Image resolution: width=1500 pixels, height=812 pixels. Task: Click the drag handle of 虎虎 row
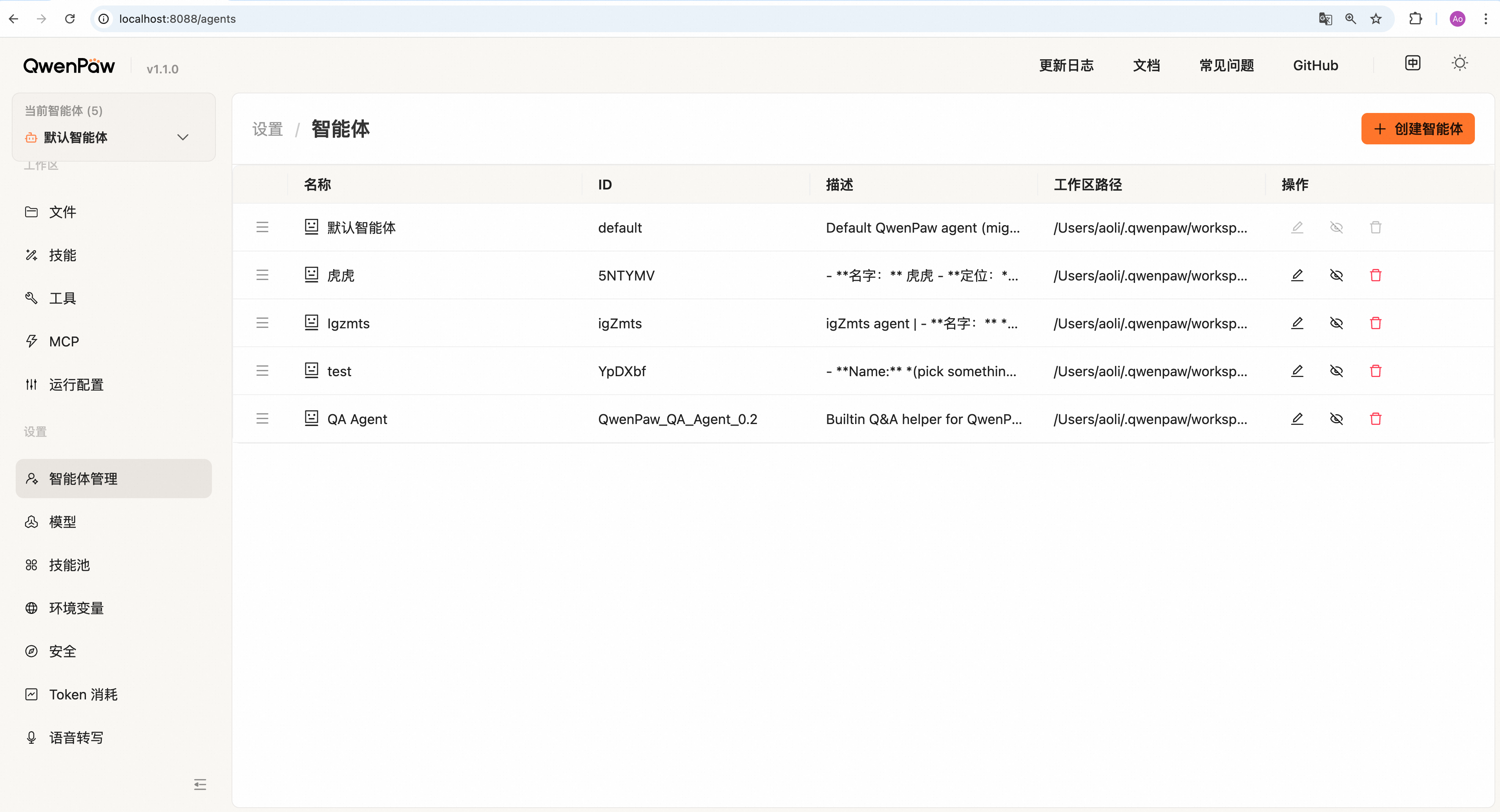262,275
